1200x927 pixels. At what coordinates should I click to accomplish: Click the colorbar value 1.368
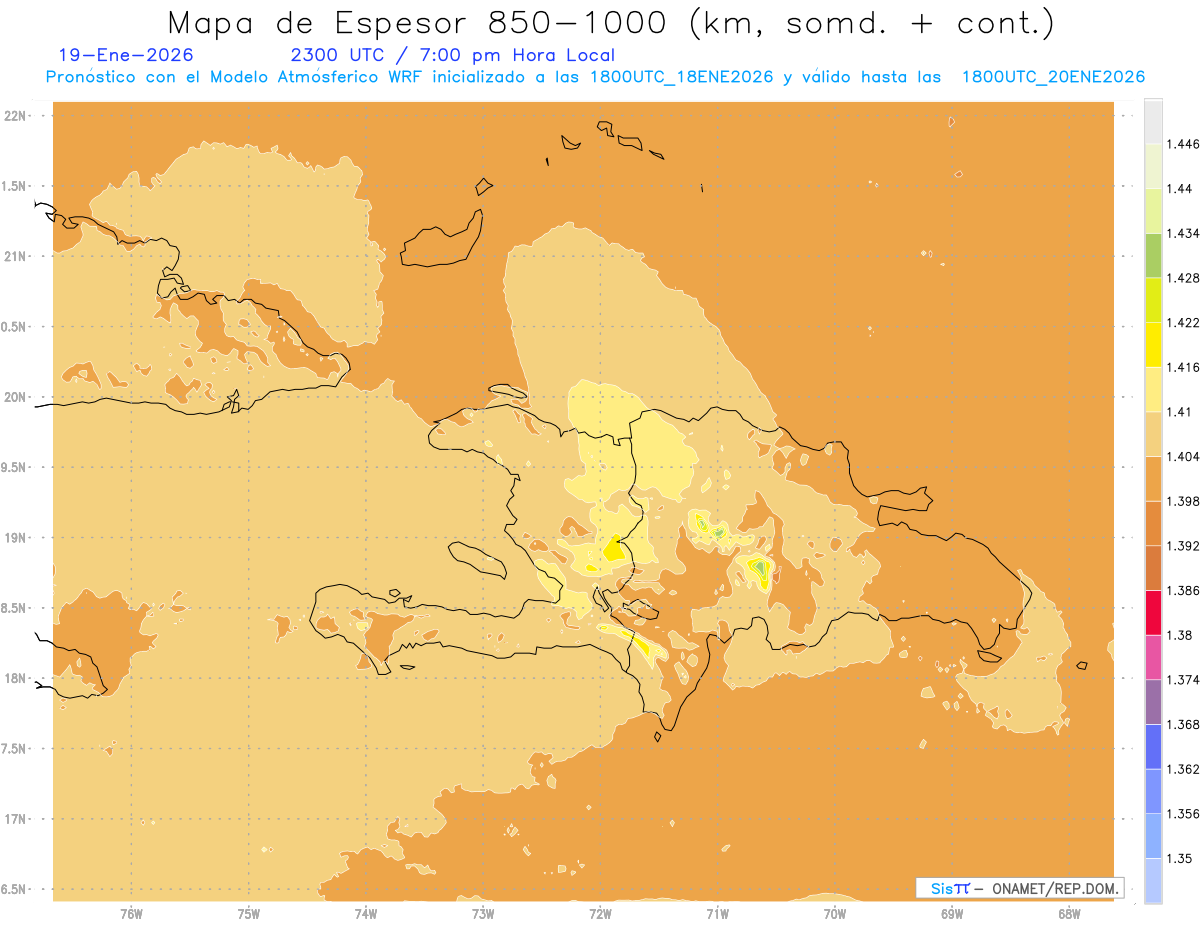point(1185,724)
